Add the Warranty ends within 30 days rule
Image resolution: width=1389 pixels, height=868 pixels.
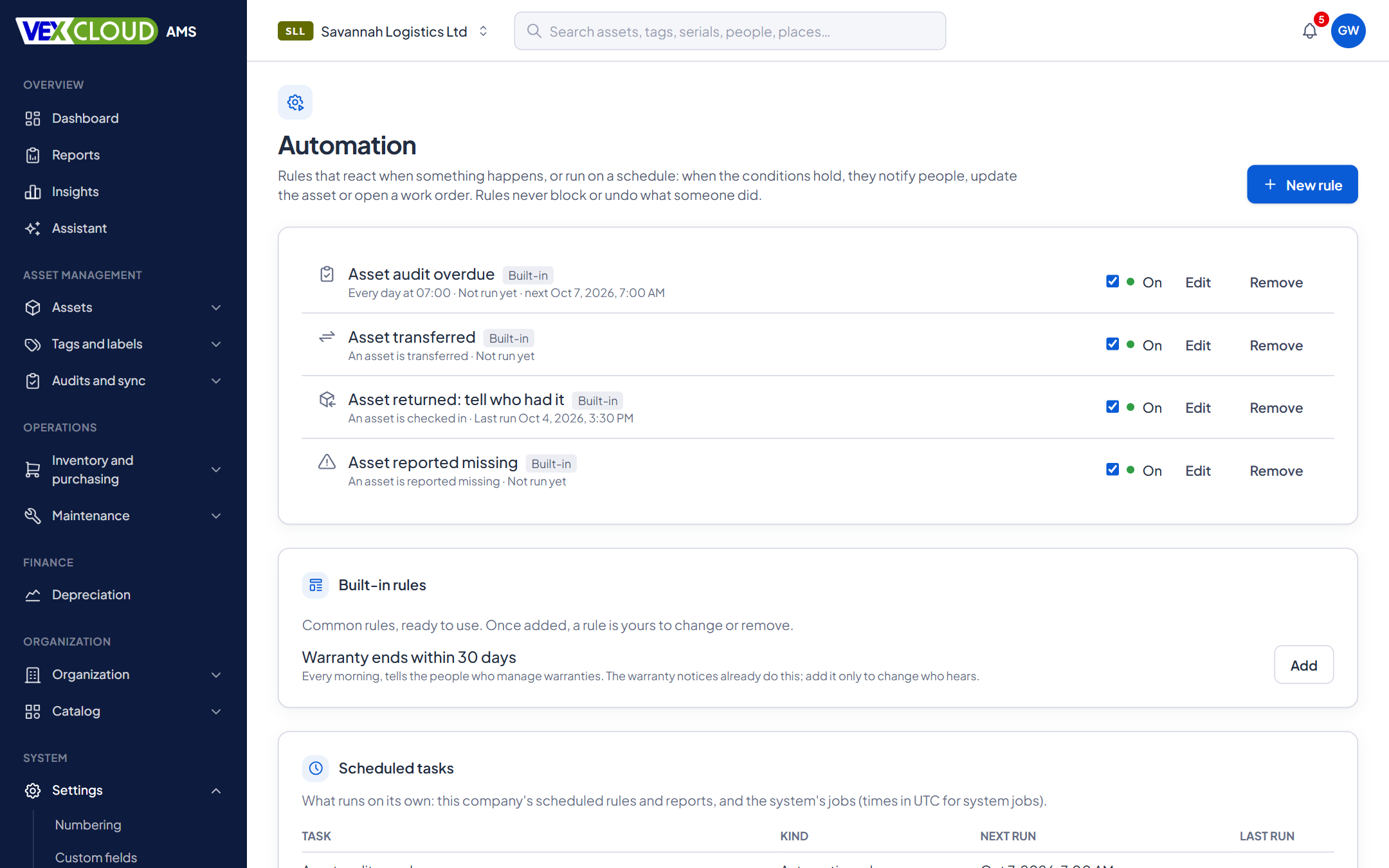[1303, 665]
